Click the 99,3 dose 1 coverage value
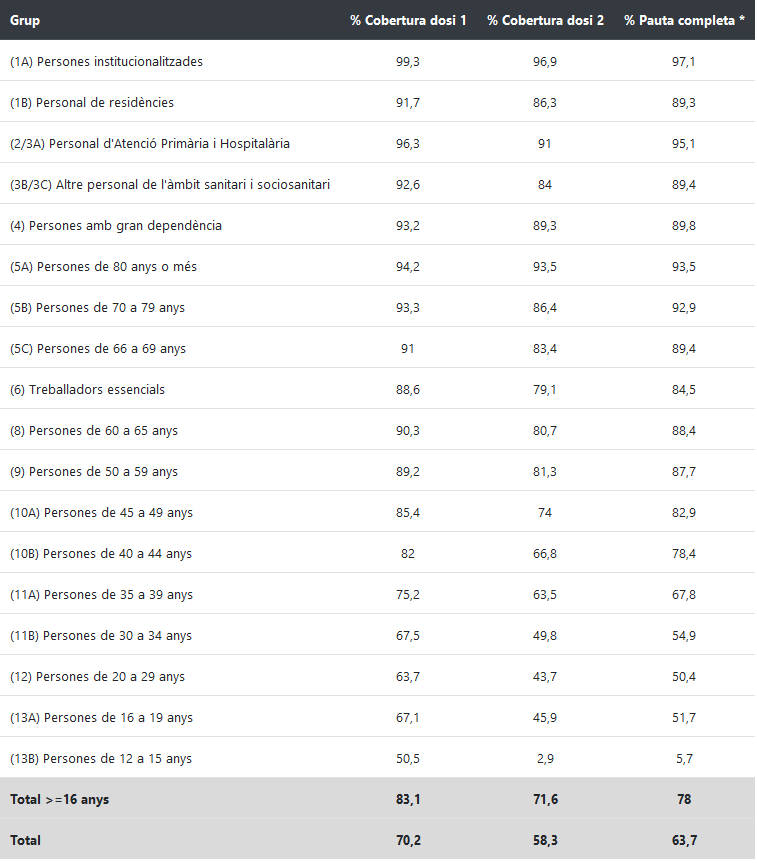 tap(408, 62)
